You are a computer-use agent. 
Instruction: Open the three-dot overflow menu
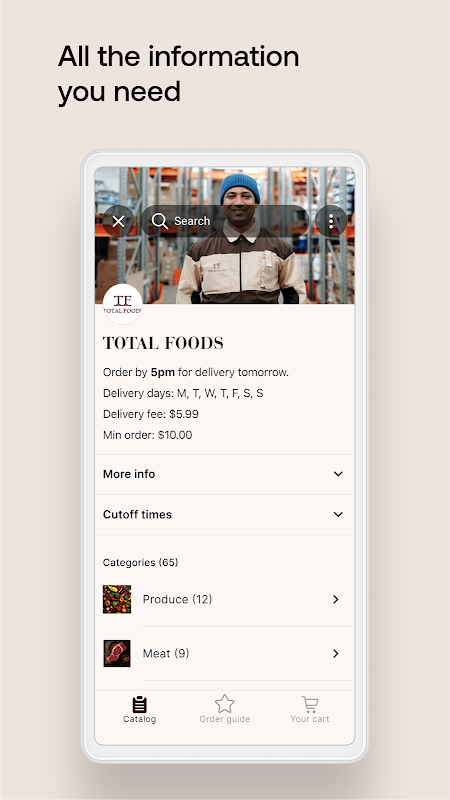click(x=331, y=221)
